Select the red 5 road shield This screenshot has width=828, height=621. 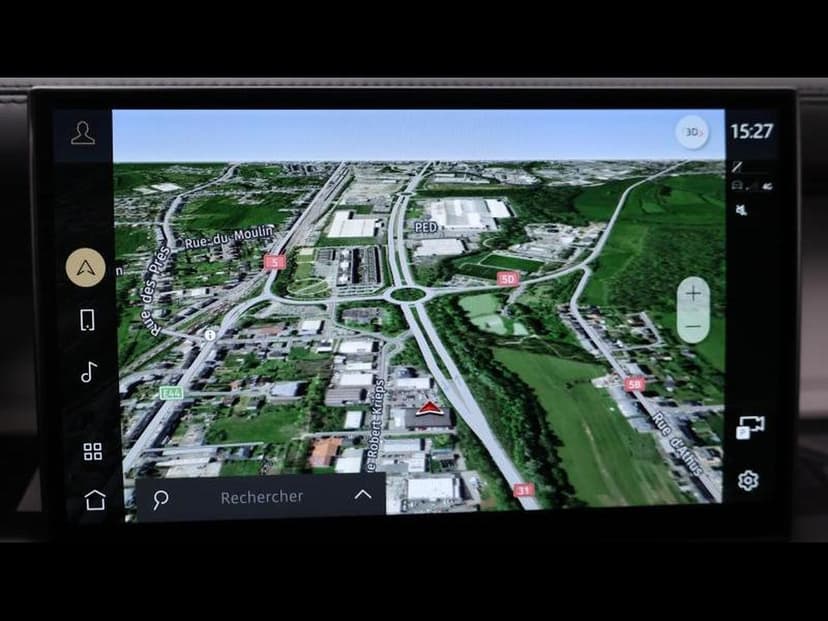tap(275, 262)
